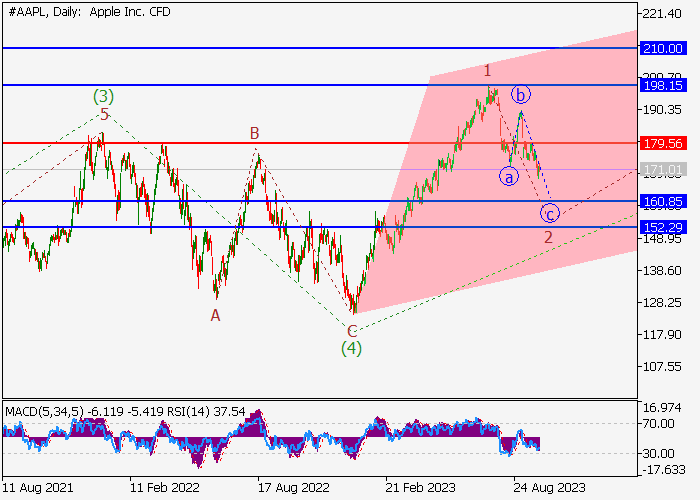This screenshot has height=500, width=700.
Task: Click the 70.00 RSI level value
Action: (658, 424)
